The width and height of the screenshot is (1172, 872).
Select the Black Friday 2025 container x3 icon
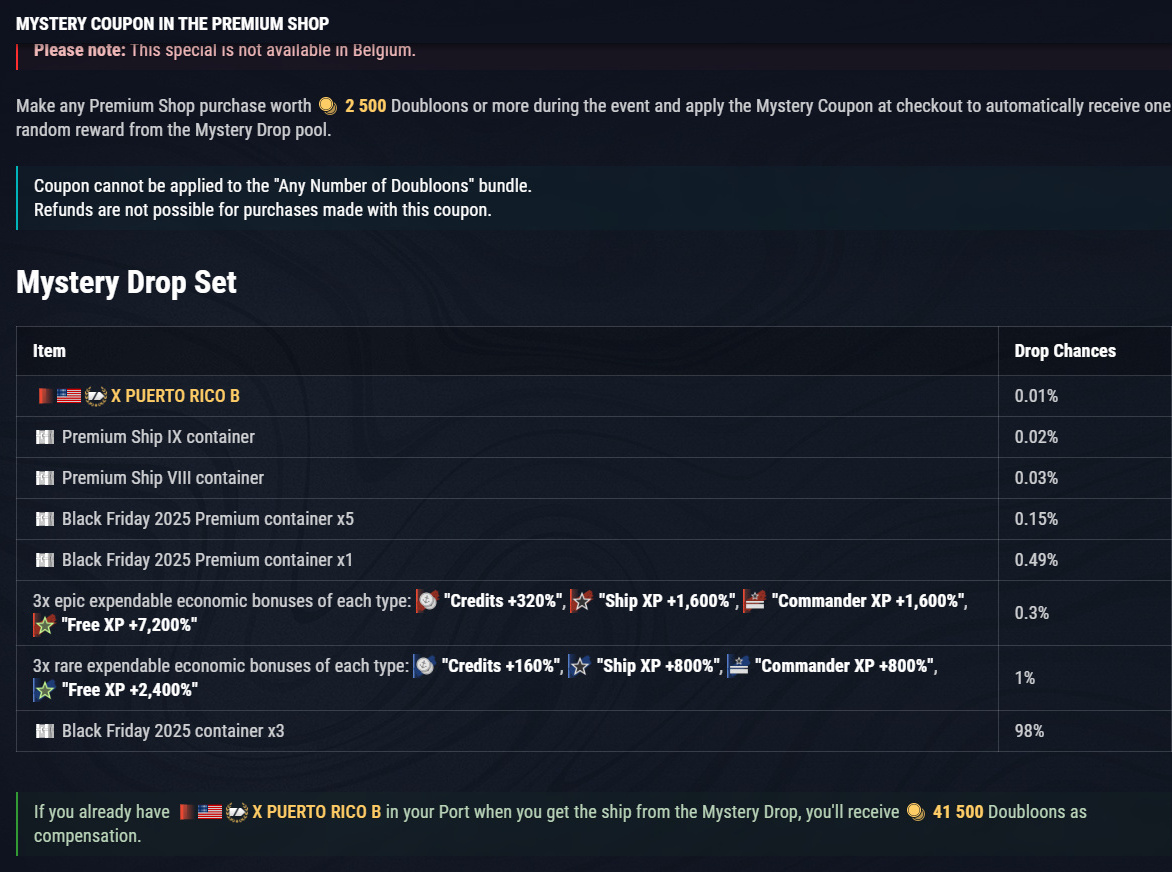(44, 731)
